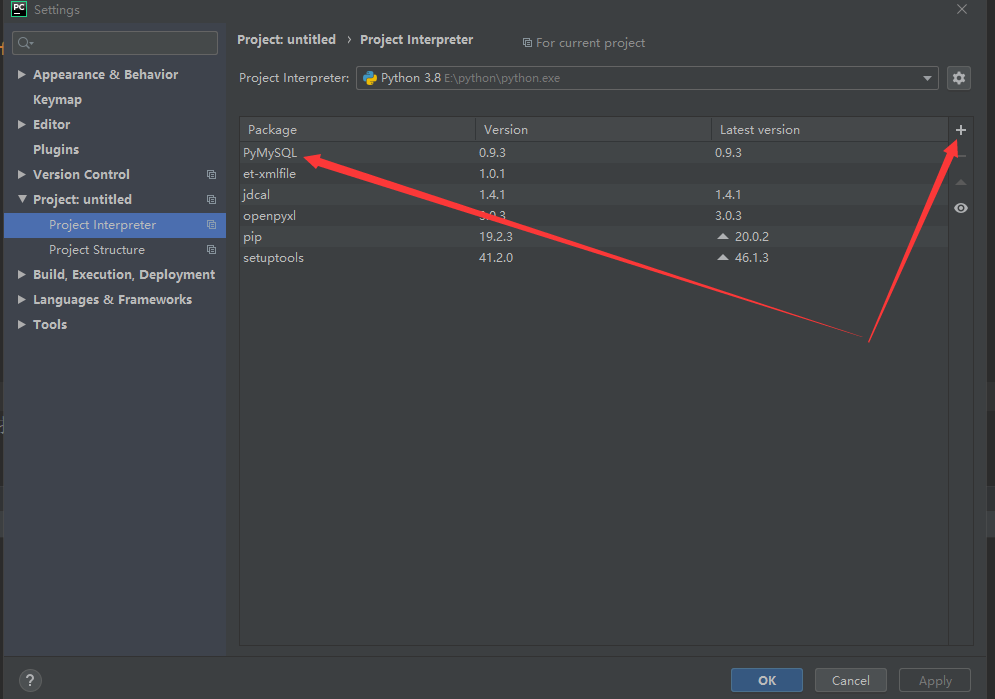Sort by Package column header
The height and width of the screenshot is (699, 995).
pos(357,129)
